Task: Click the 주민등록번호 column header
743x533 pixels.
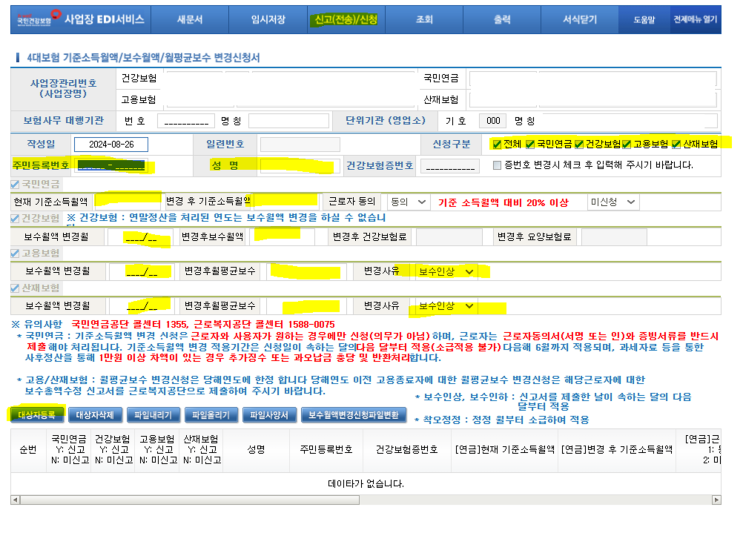Action: point(326,450)
